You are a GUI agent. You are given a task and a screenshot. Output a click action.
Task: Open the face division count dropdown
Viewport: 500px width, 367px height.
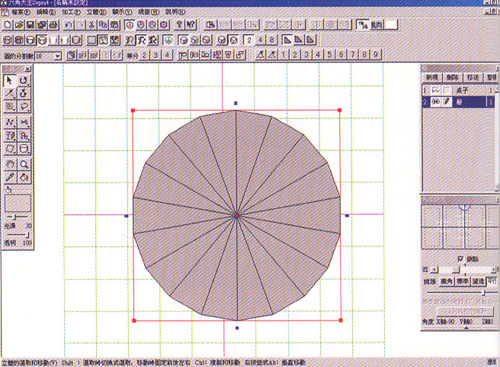(x=58, y=56)
